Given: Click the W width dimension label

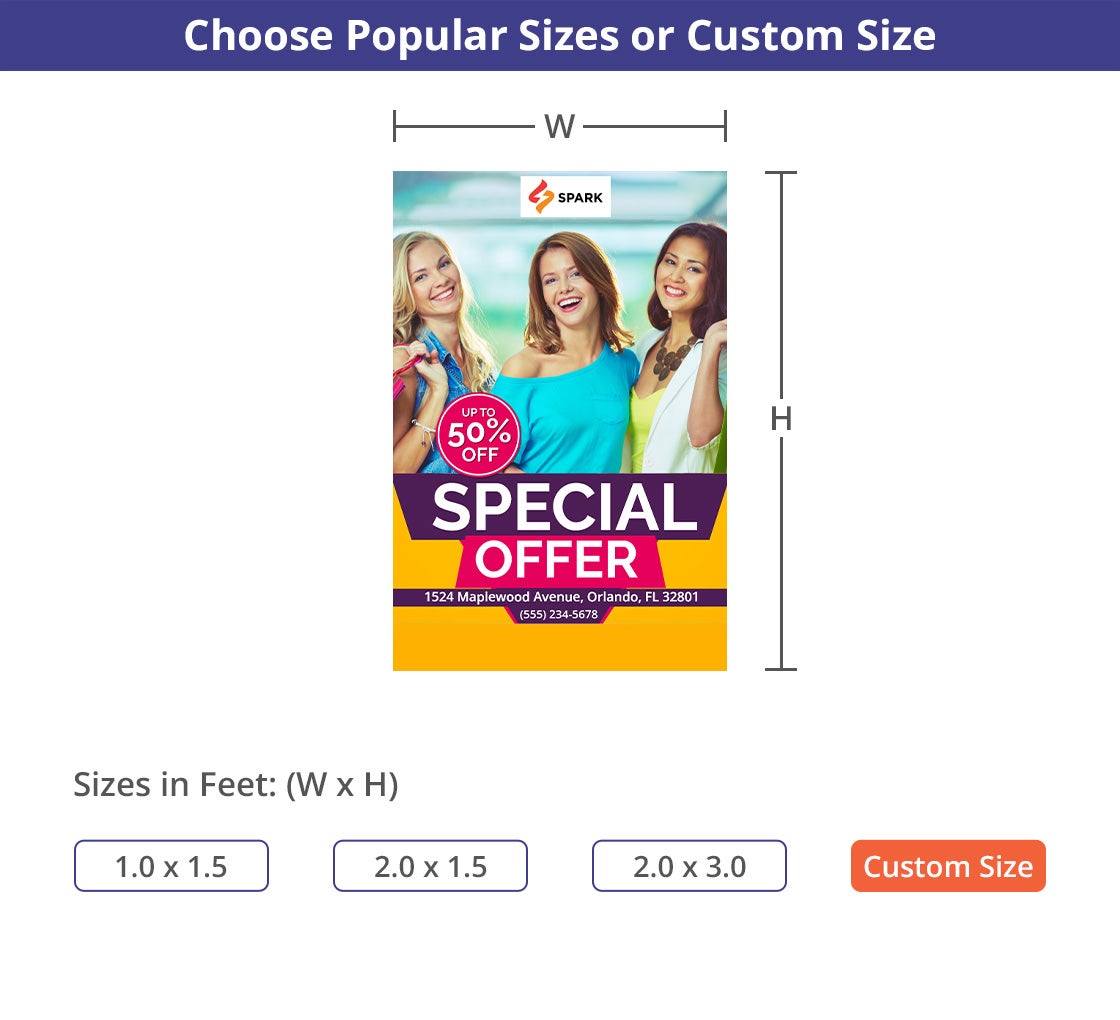Looking at the screenshot, I should [x=559, y=127].
